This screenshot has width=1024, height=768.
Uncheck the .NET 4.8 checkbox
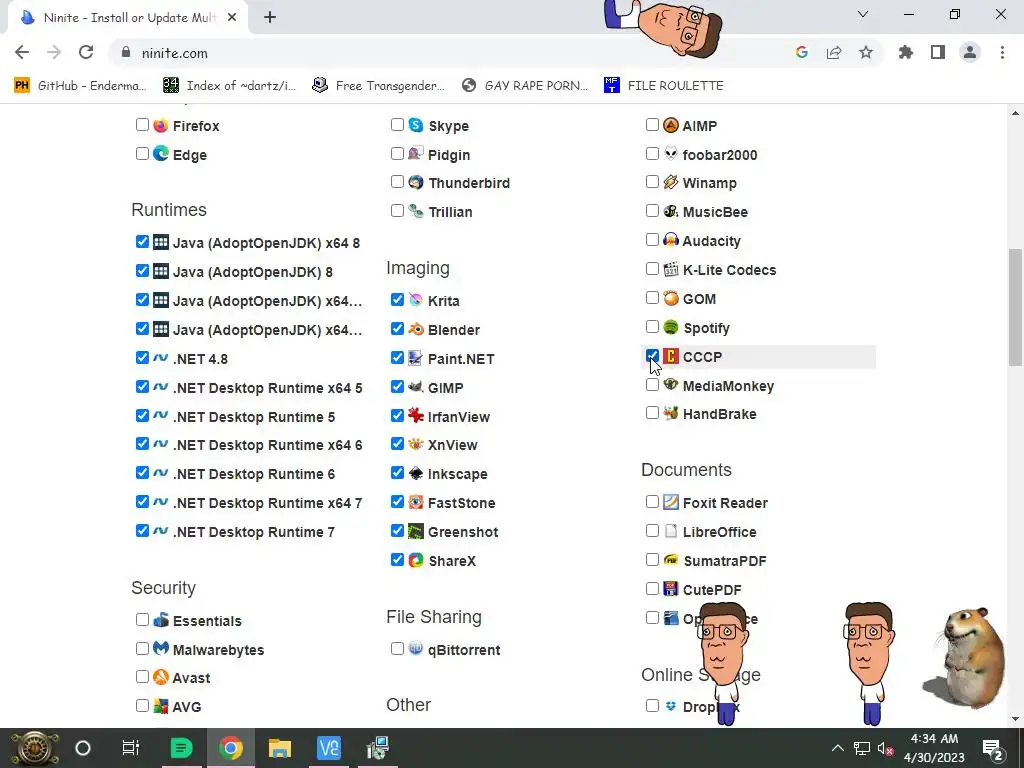coord(142,358)
